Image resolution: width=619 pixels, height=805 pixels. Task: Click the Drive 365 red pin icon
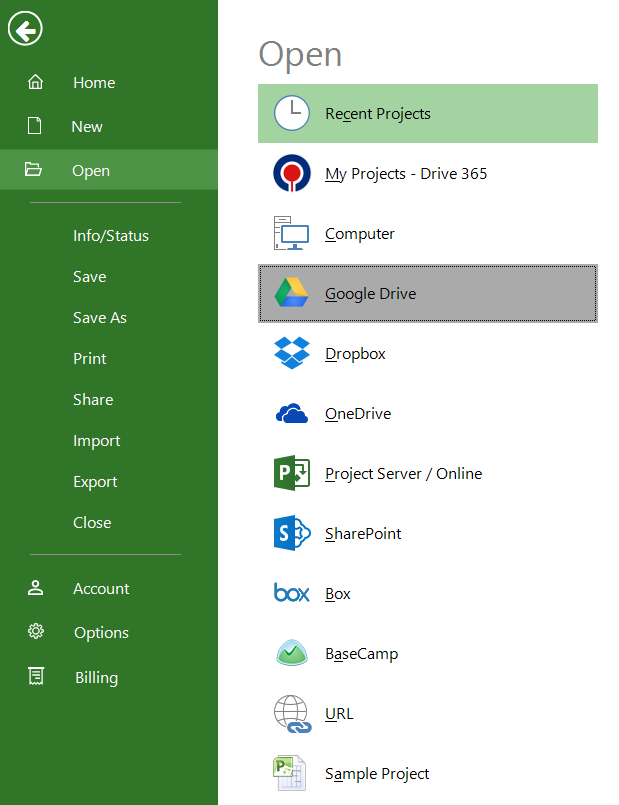tap(292, 173)
